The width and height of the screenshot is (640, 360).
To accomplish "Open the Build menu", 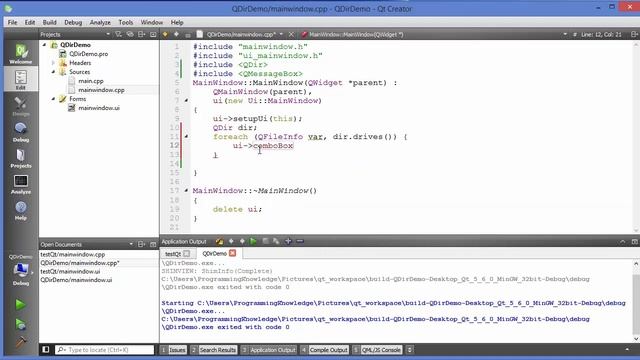I will point(49,22).
